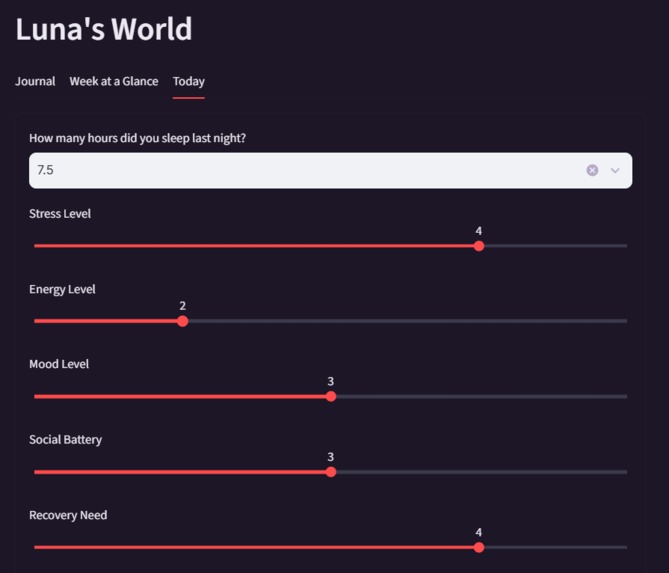
Task: Click the sleep hours question label
Action: tap(137, 138)
